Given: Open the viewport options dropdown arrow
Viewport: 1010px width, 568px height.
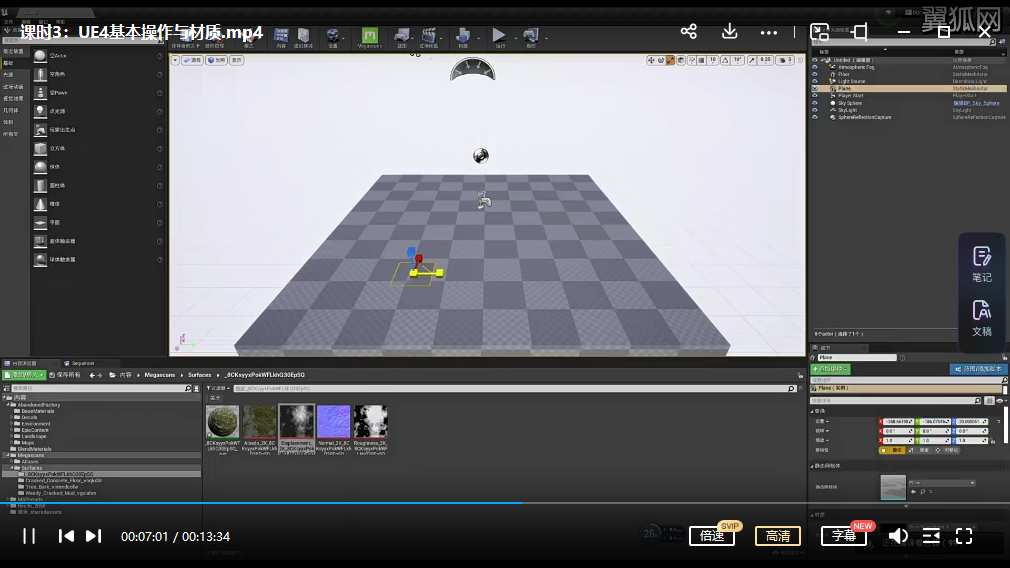Looking at the screenshot, I should 175,60.
